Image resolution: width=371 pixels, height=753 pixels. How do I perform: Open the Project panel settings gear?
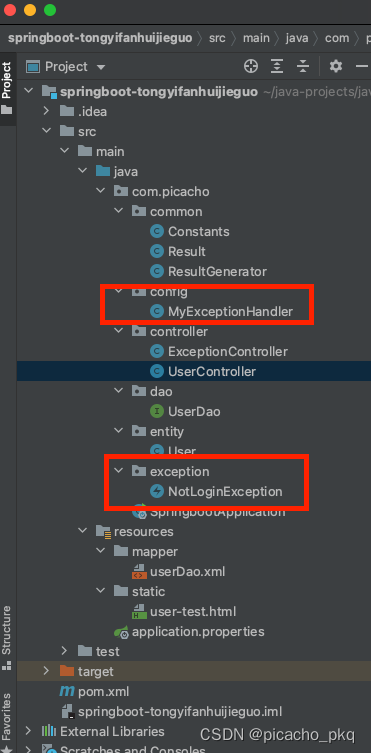point(336,66)
